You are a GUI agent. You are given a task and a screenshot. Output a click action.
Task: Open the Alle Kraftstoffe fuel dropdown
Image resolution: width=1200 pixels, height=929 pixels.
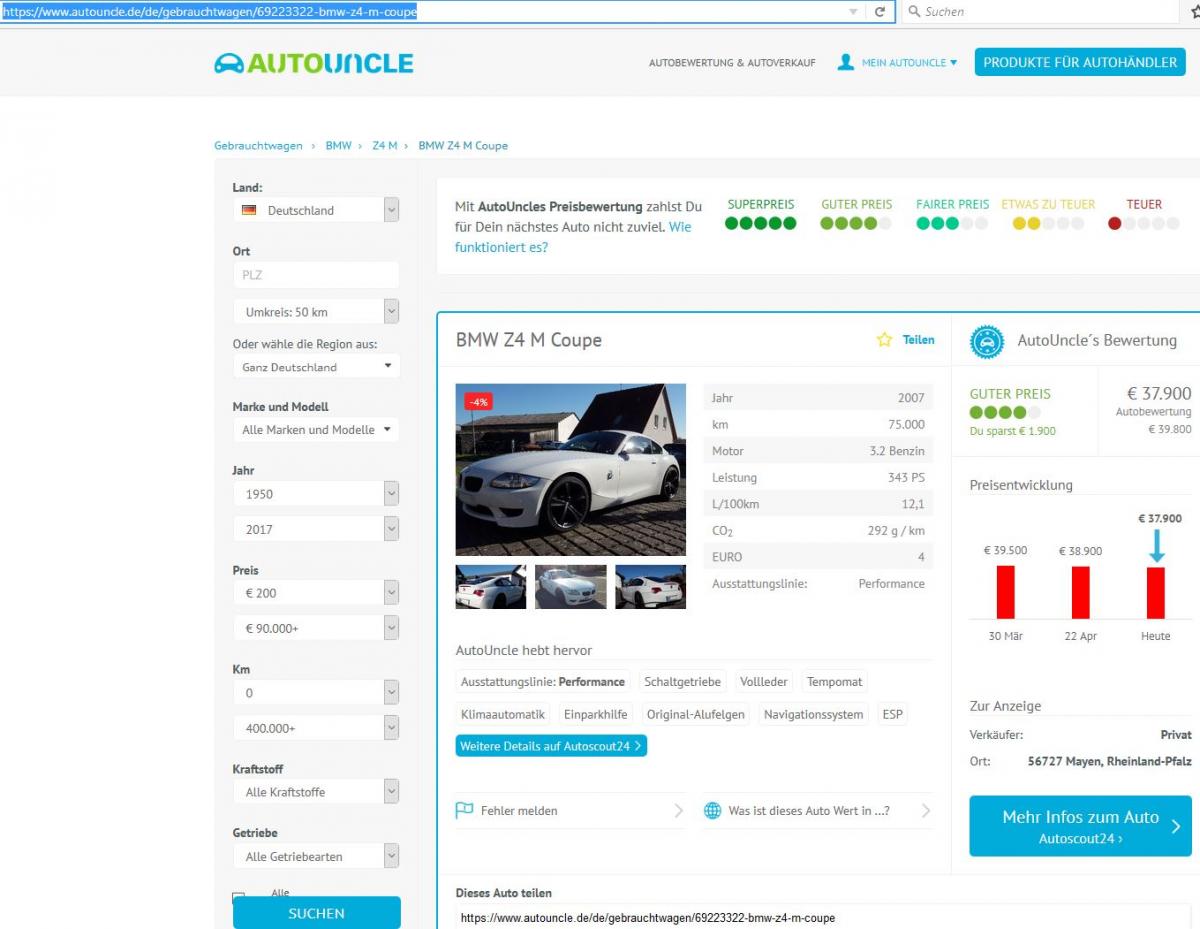tap(316, 792)
